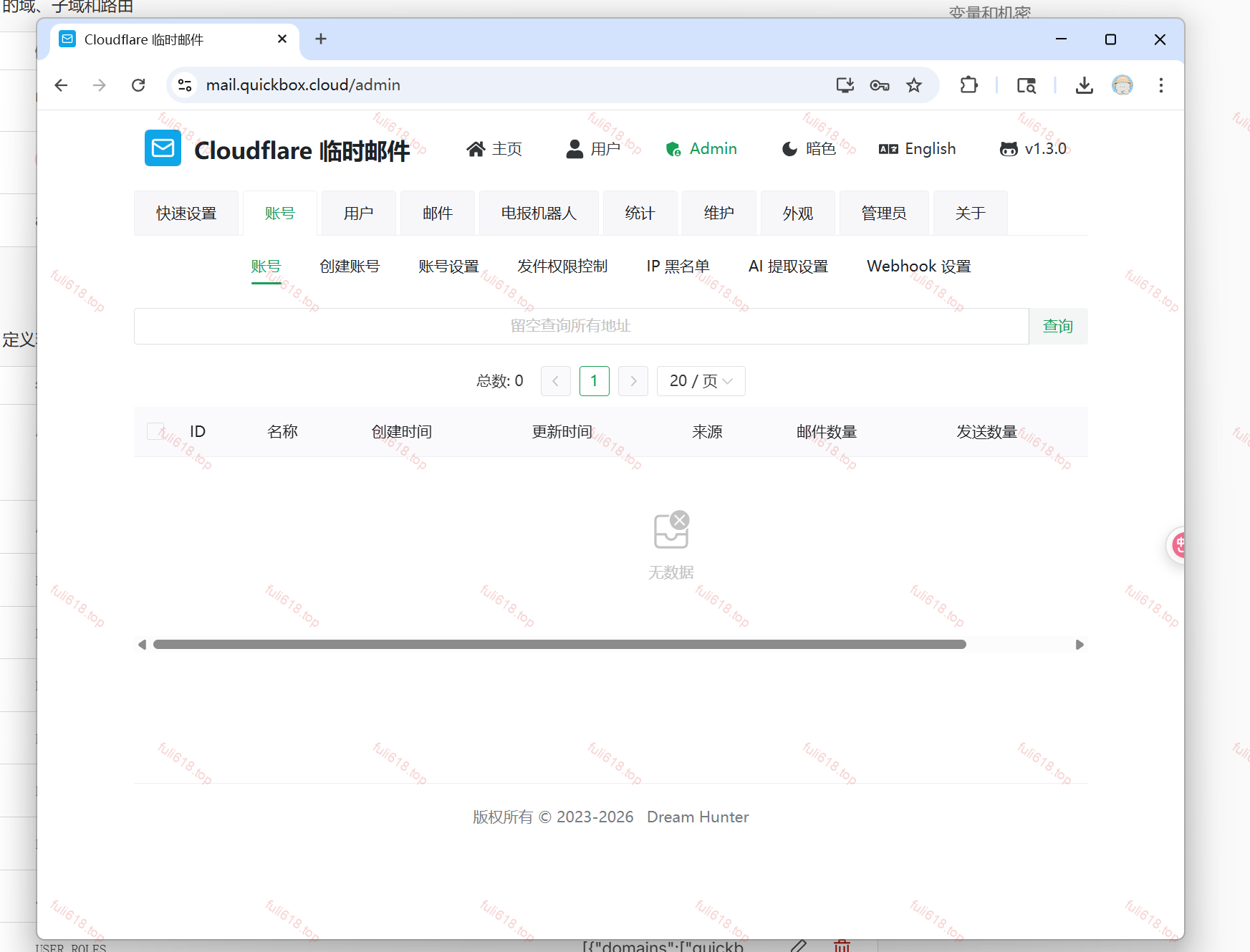Click the 来源 column header
The width and height of the screenshot is (1250, 952).
click(707, 432)
